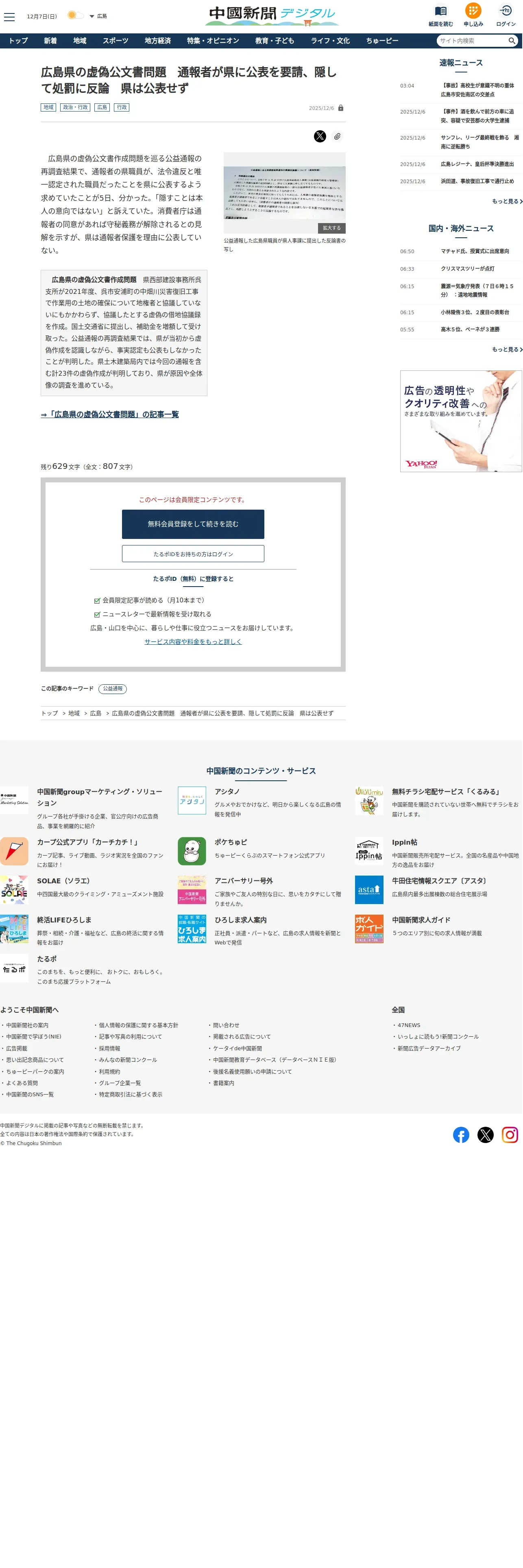
Task: Click the clip/save article icon
Action: pos(337,136)
